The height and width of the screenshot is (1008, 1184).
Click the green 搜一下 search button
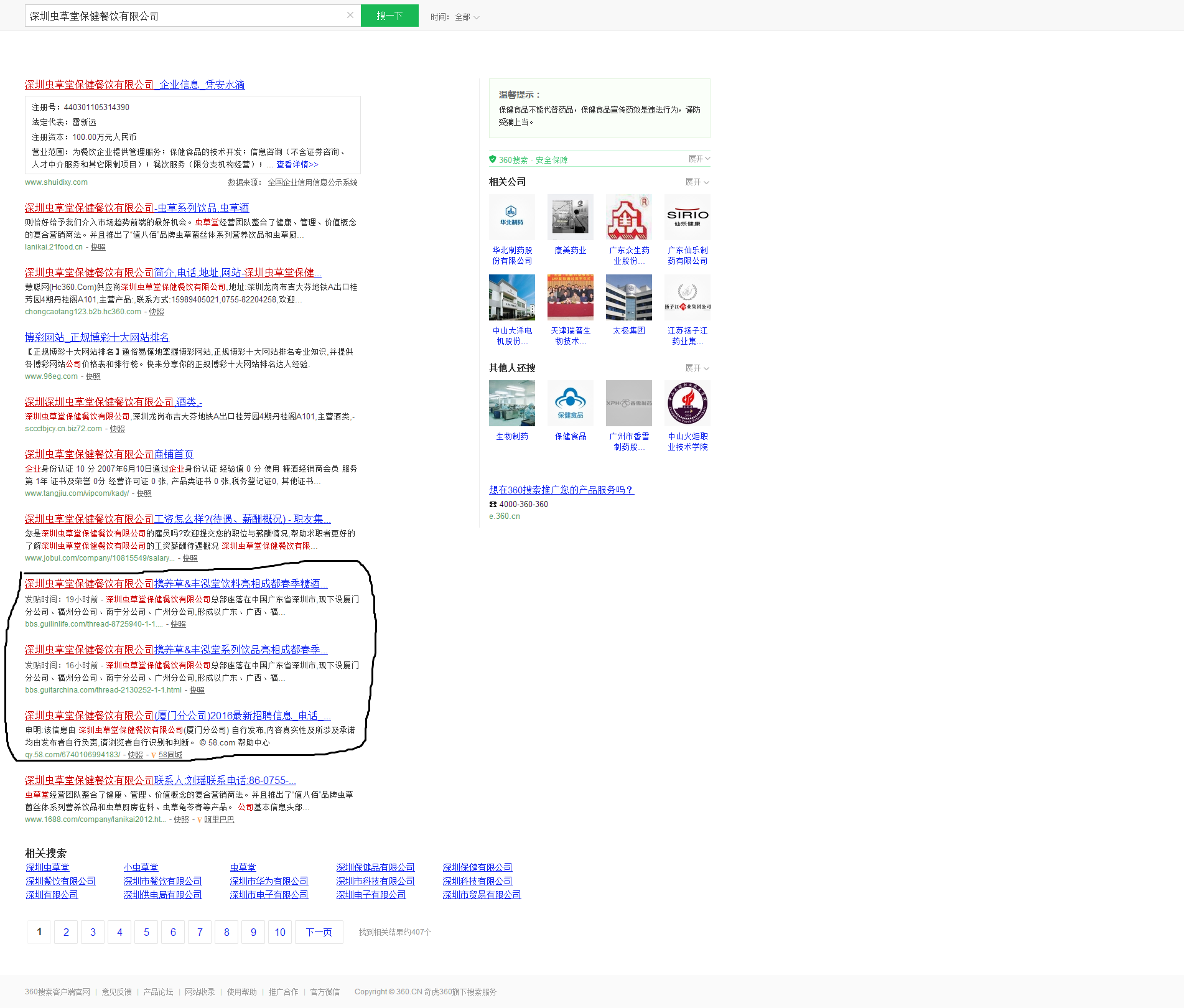pyautogui.click(x=389, y=16)
